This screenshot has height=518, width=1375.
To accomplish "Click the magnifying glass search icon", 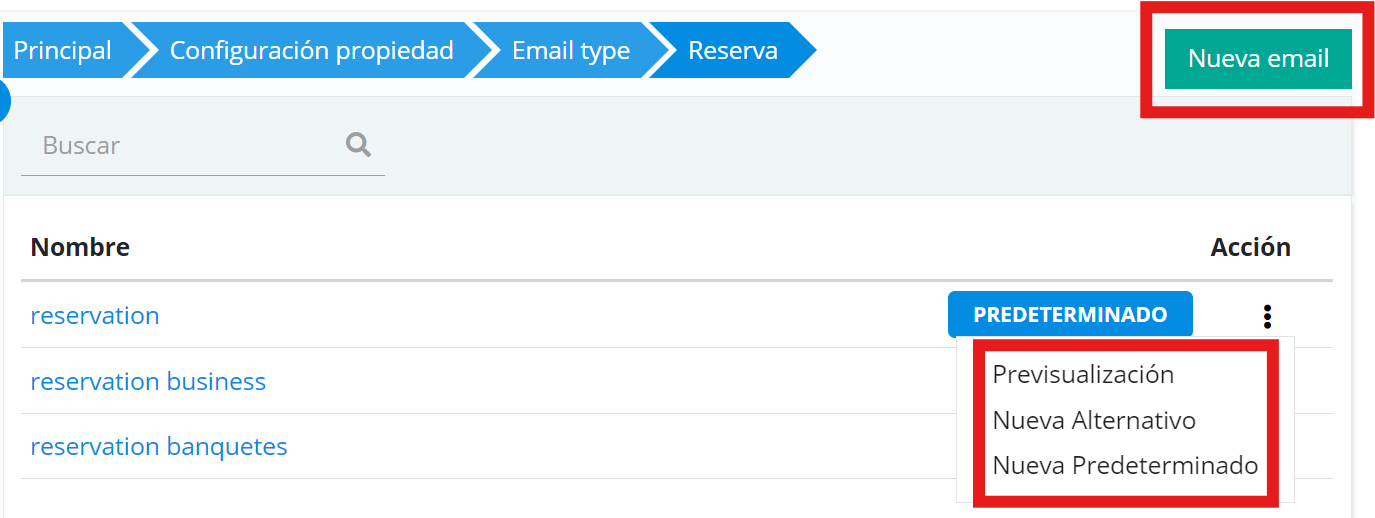I will 358,145.
